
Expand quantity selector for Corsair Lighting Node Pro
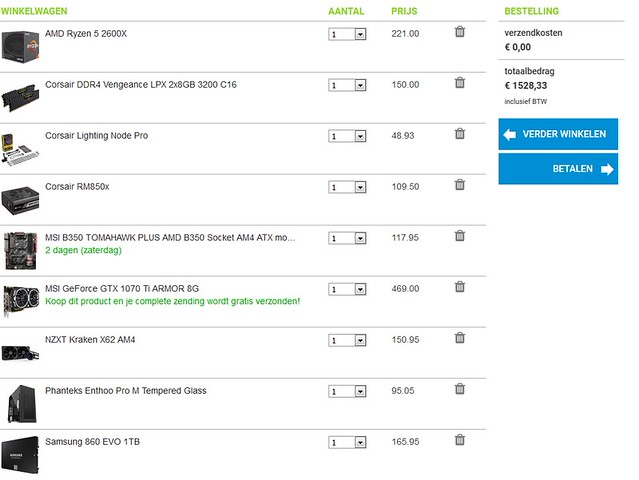click(347, 136)
